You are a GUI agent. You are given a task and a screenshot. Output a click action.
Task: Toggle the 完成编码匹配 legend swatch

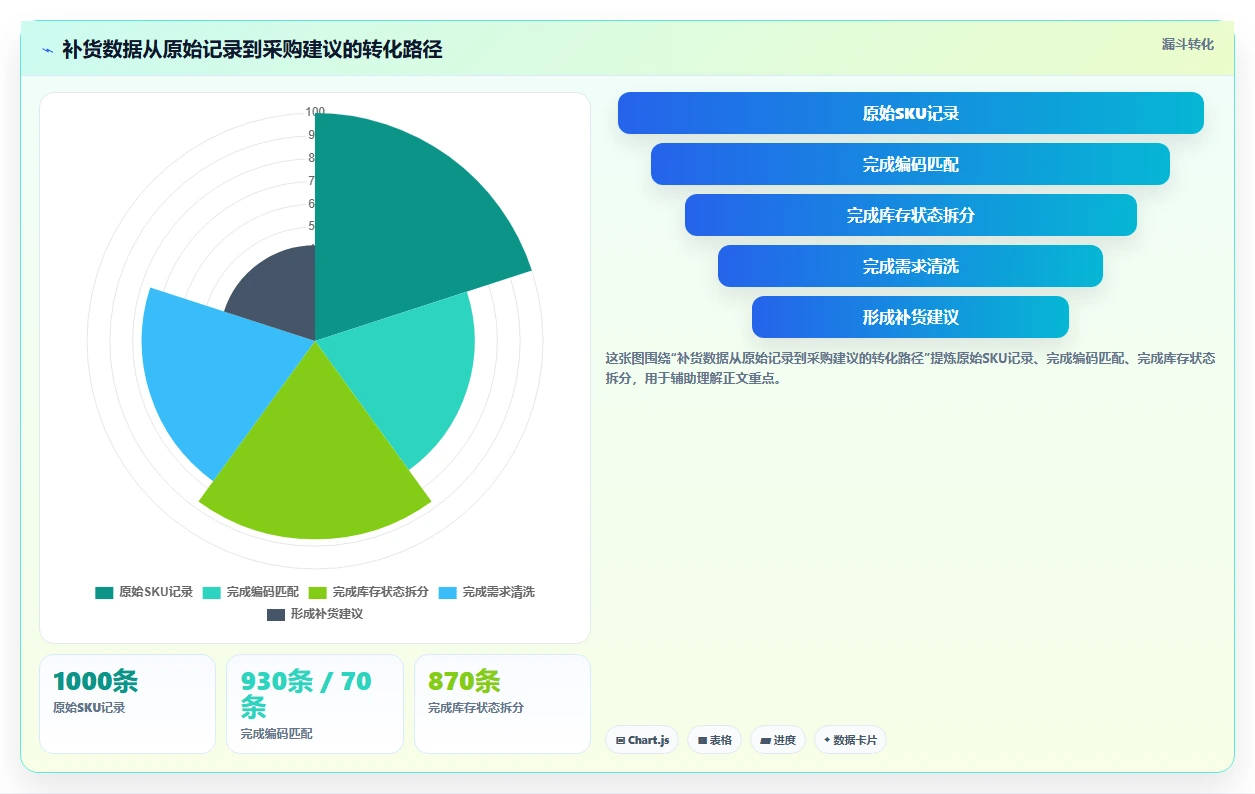(x=212, y=592)
